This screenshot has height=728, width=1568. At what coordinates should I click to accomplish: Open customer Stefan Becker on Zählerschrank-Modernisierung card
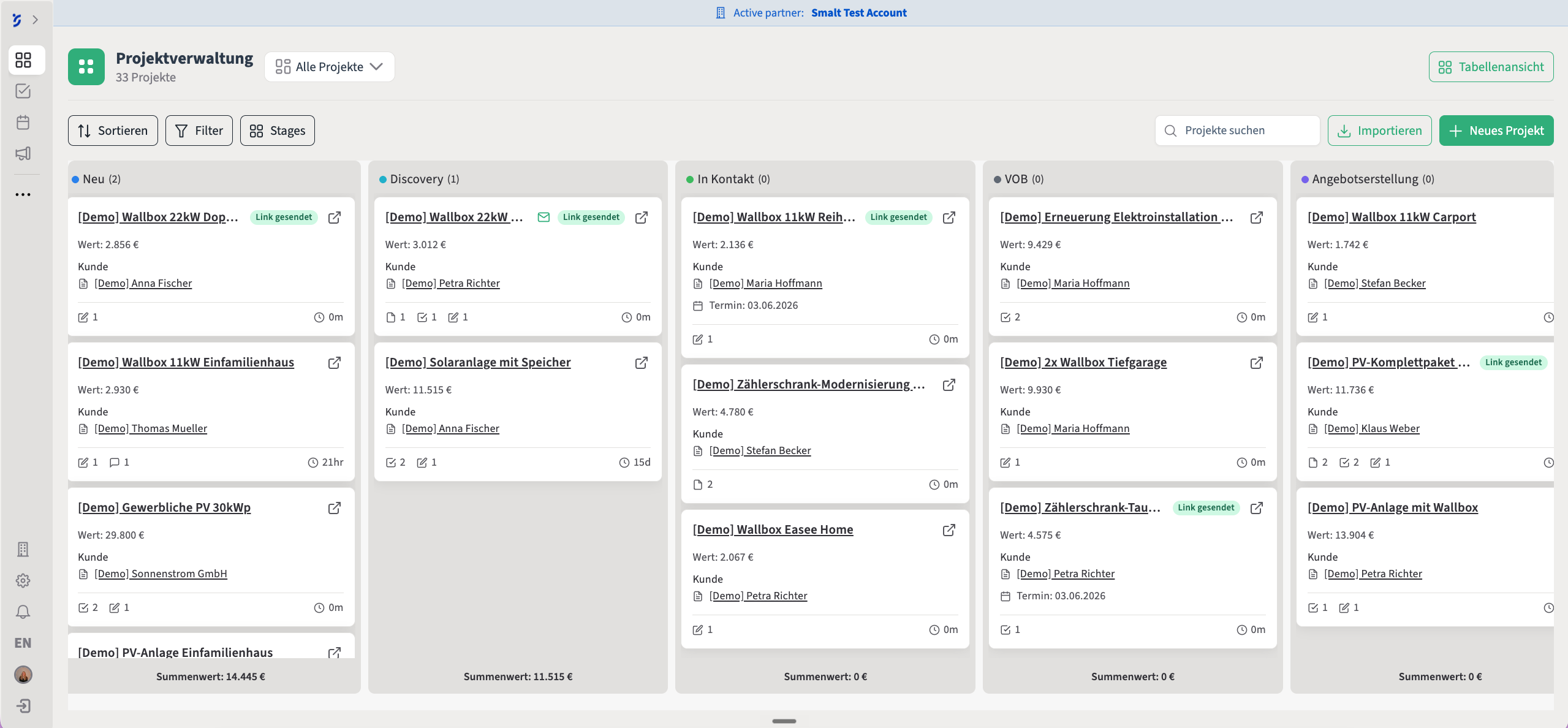(760, 450)
